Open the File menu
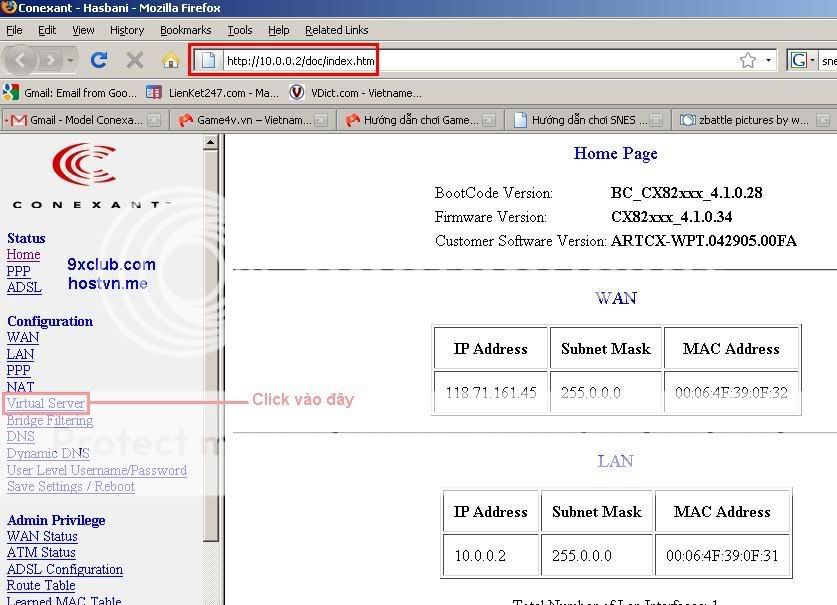 [x=14, y=30]
